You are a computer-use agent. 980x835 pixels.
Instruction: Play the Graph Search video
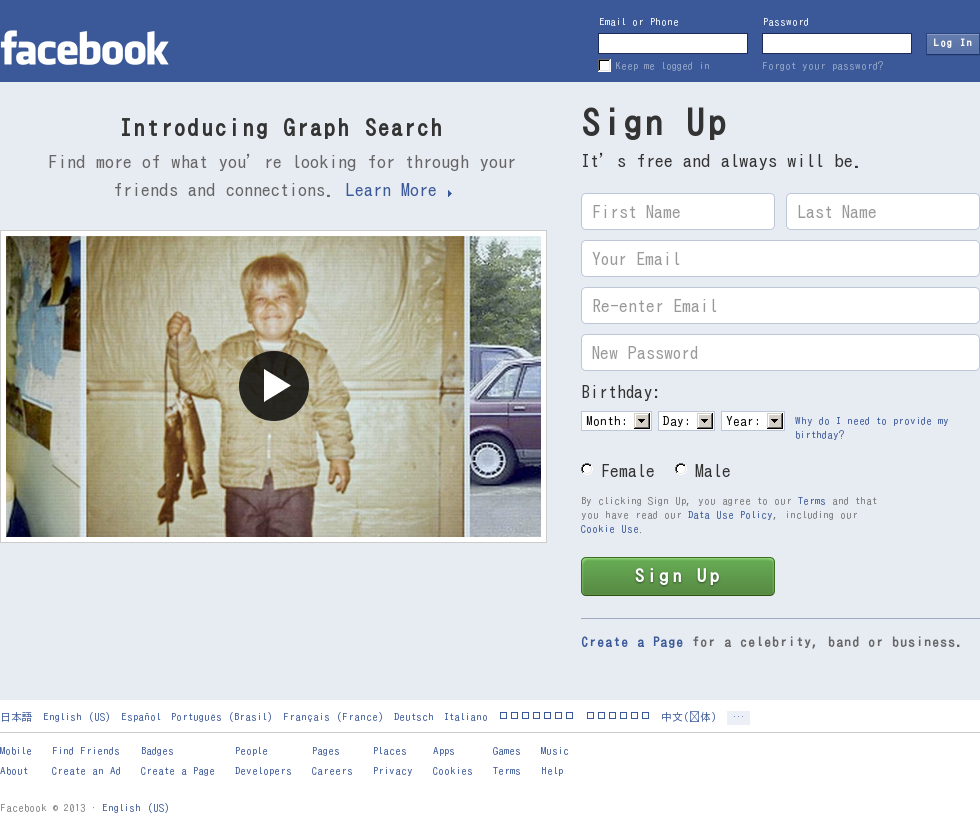pos(274,386)
